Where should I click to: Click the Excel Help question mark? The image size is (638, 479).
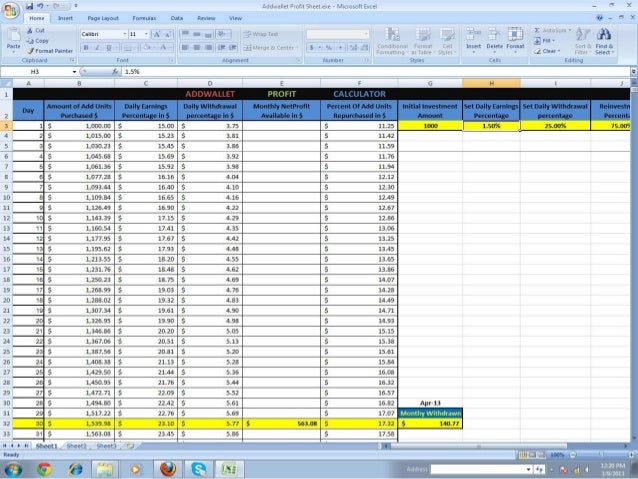click(x=599, y=18)
